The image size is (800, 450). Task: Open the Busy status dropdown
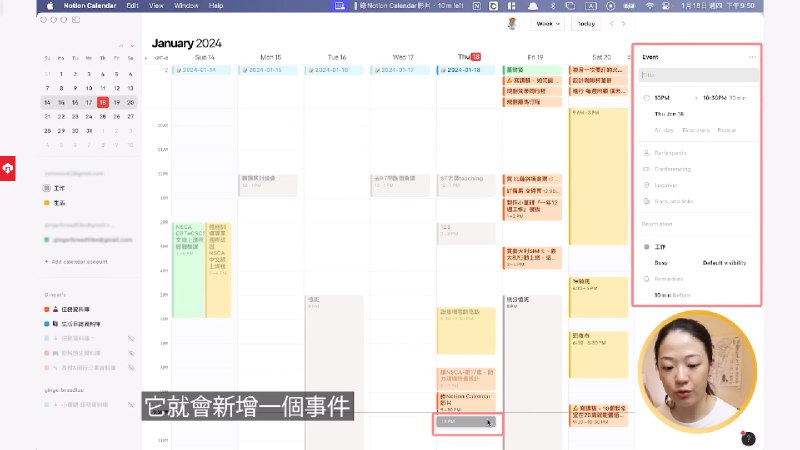pyautogui.click(x=661, y=263)
